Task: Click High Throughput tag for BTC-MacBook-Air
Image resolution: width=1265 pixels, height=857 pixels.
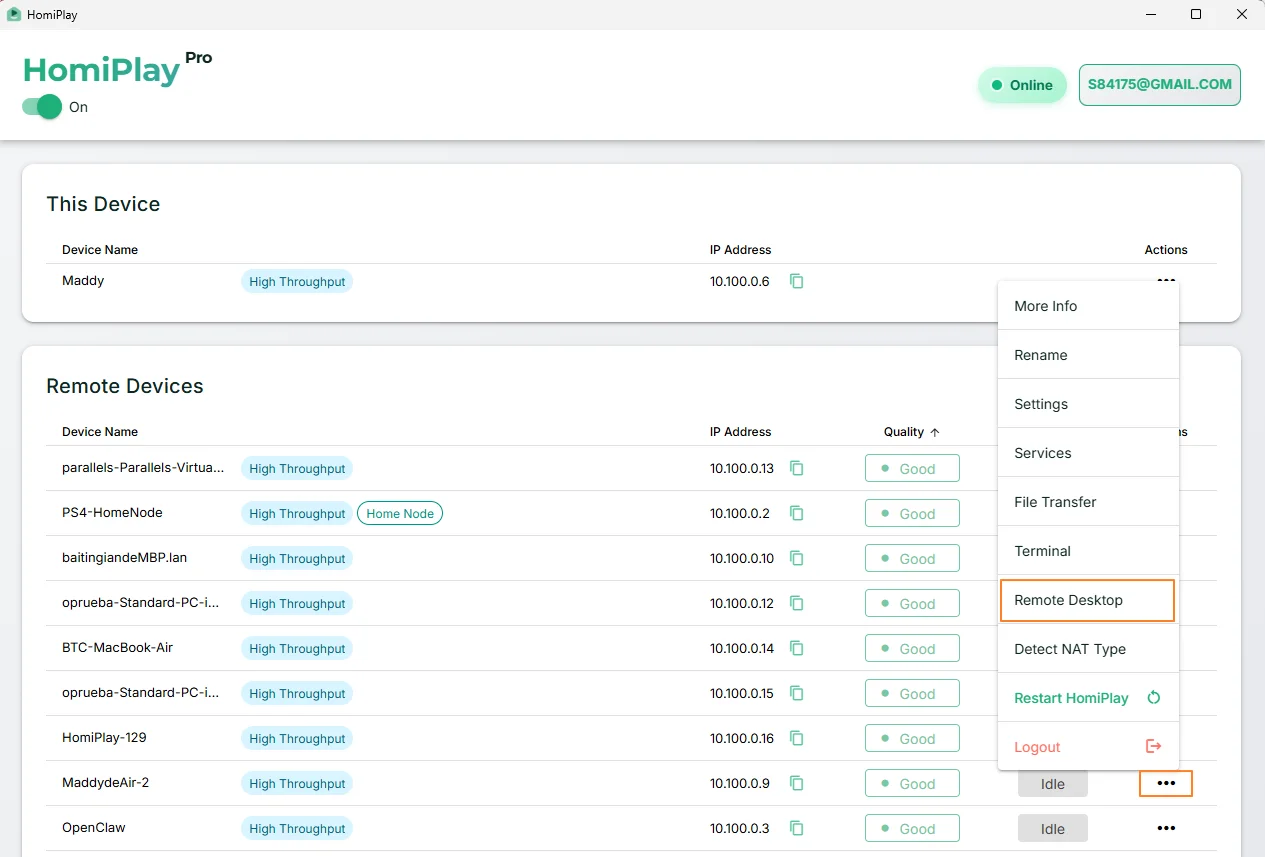Action: pyautogui.click(x=297, y=648)
